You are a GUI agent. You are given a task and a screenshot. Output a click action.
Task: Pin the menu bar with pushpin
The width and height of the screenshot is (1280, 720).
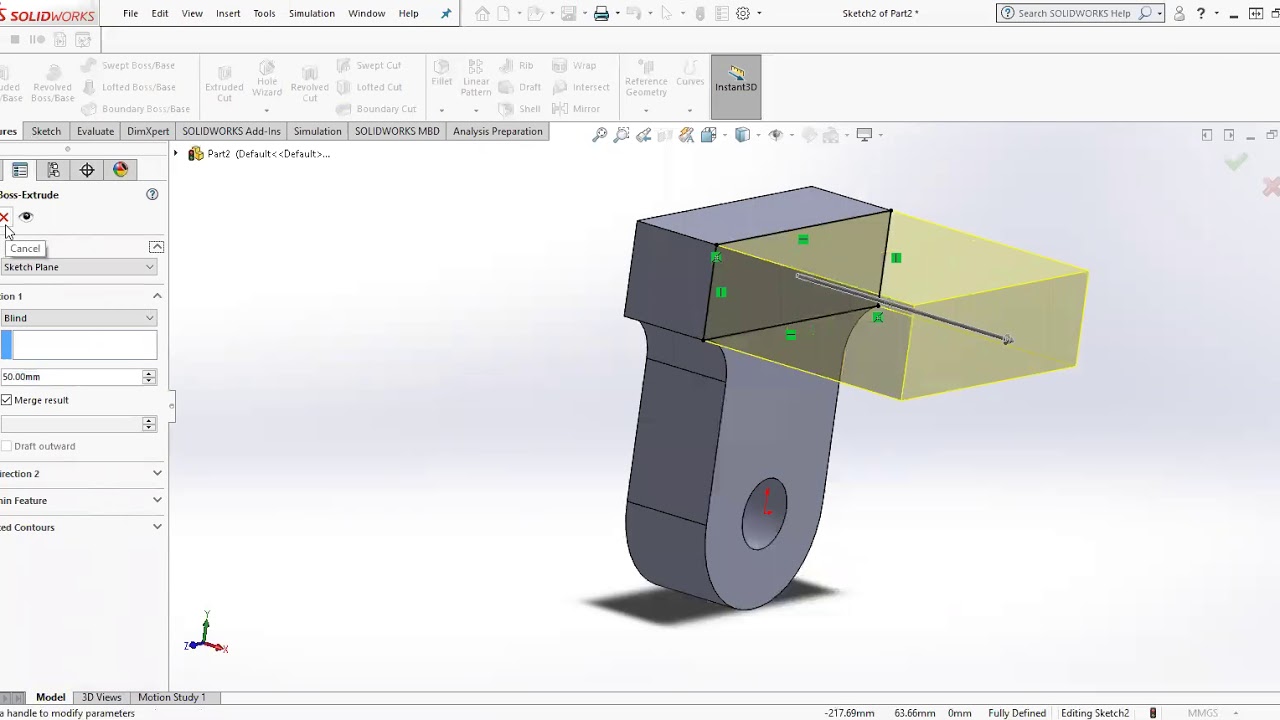(x=446, y=13)
